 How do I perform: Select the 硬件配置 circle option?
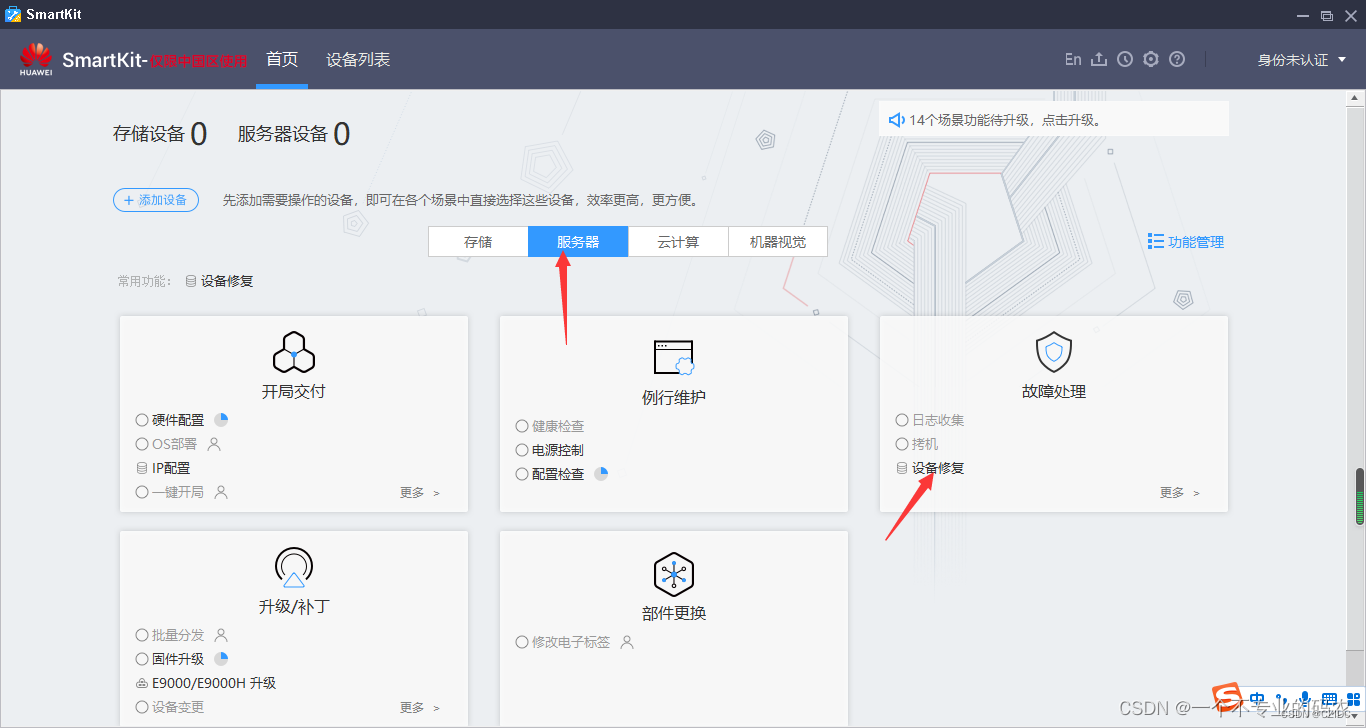[x=141, y=420]
